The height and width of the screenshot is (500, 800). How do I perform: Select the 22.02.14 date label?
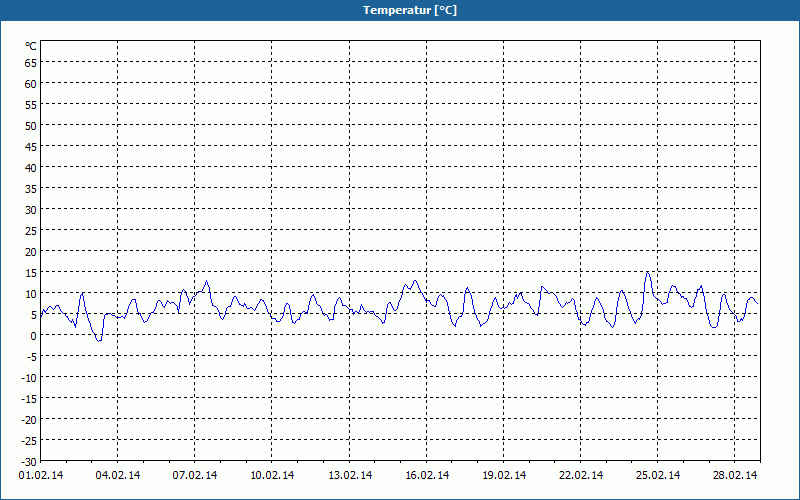[581, 476]
